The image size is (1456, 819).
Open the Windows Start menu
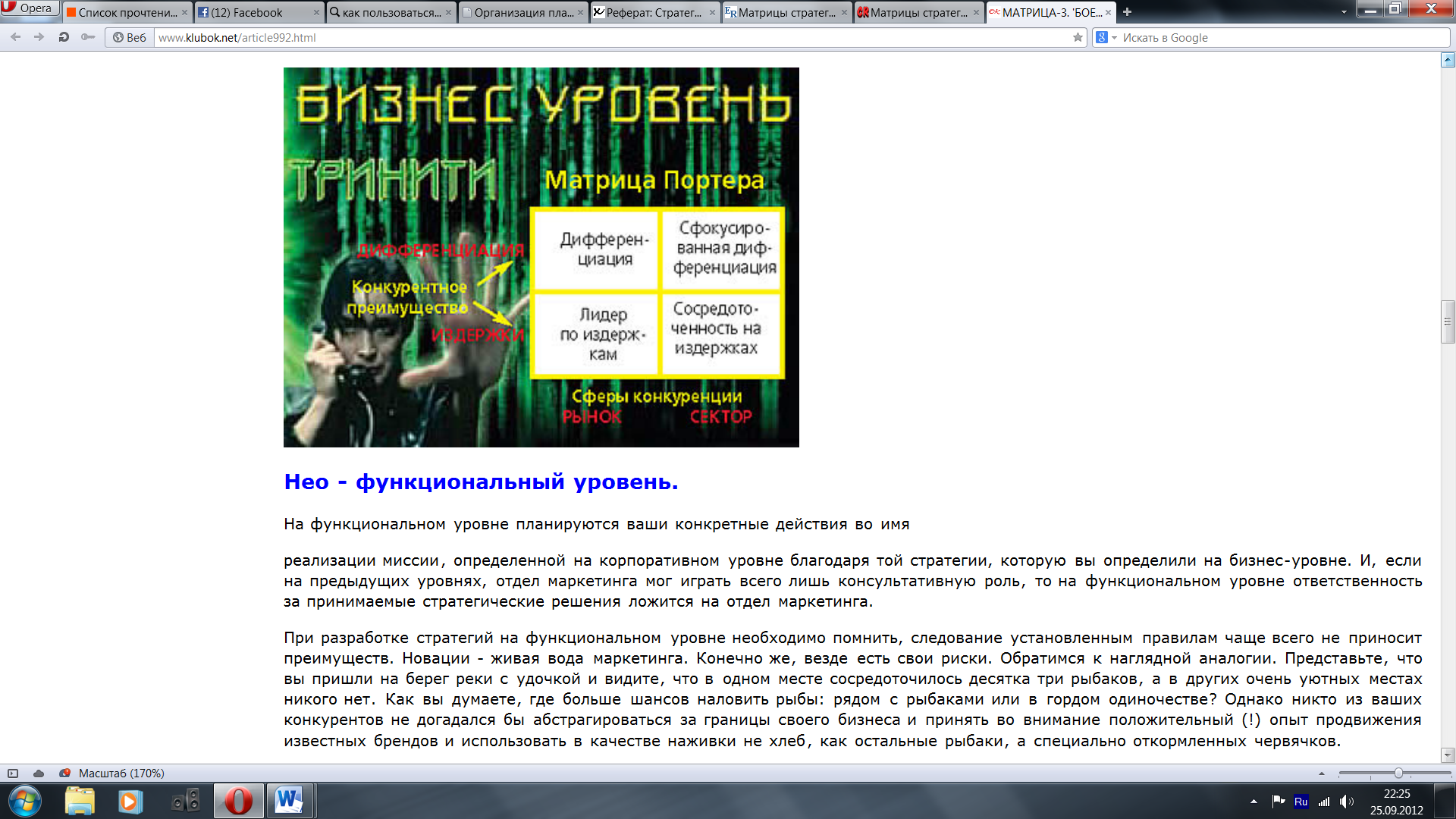pos(25,801)
